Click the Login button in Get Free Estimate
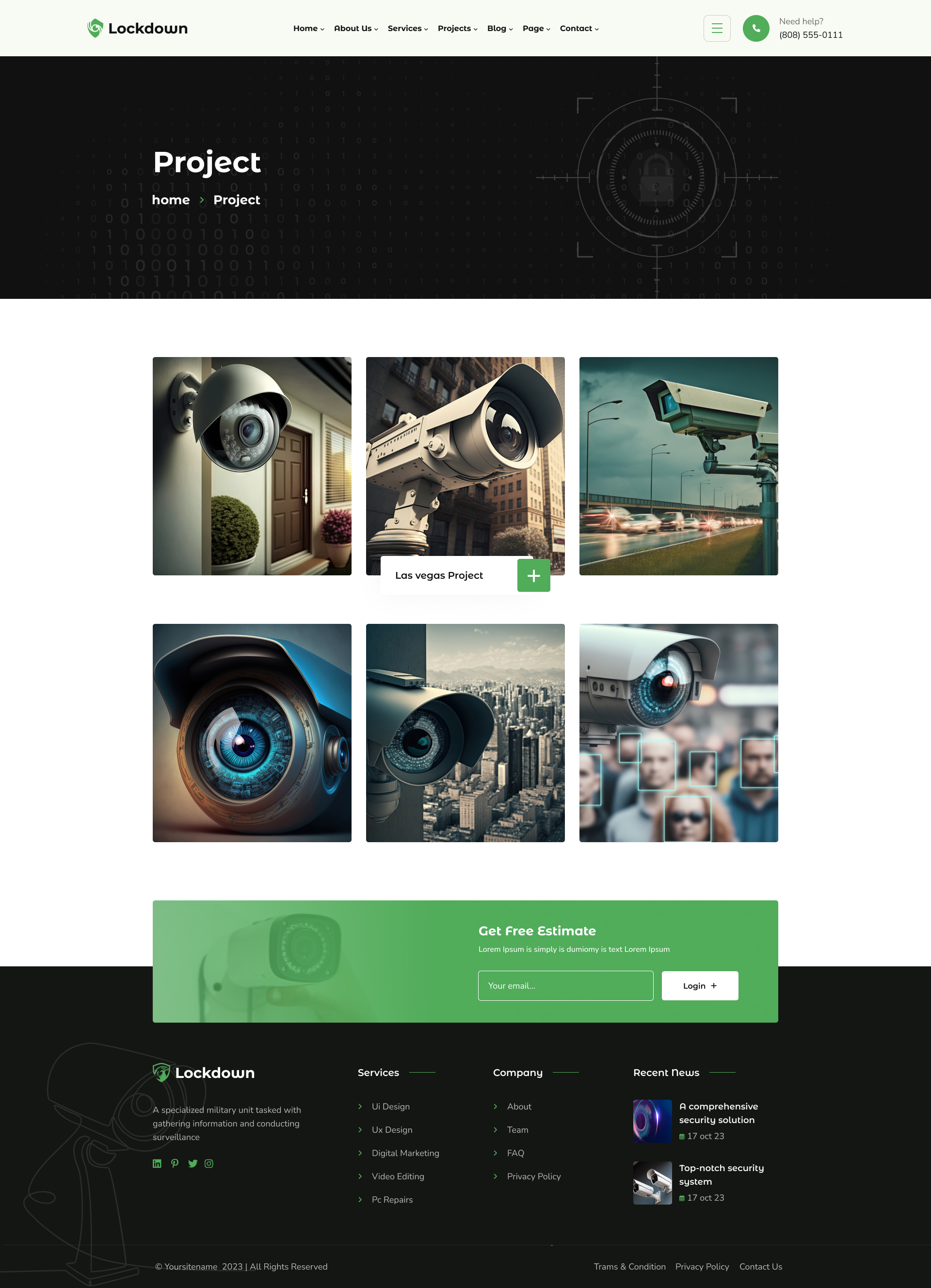 pos(699,985)
